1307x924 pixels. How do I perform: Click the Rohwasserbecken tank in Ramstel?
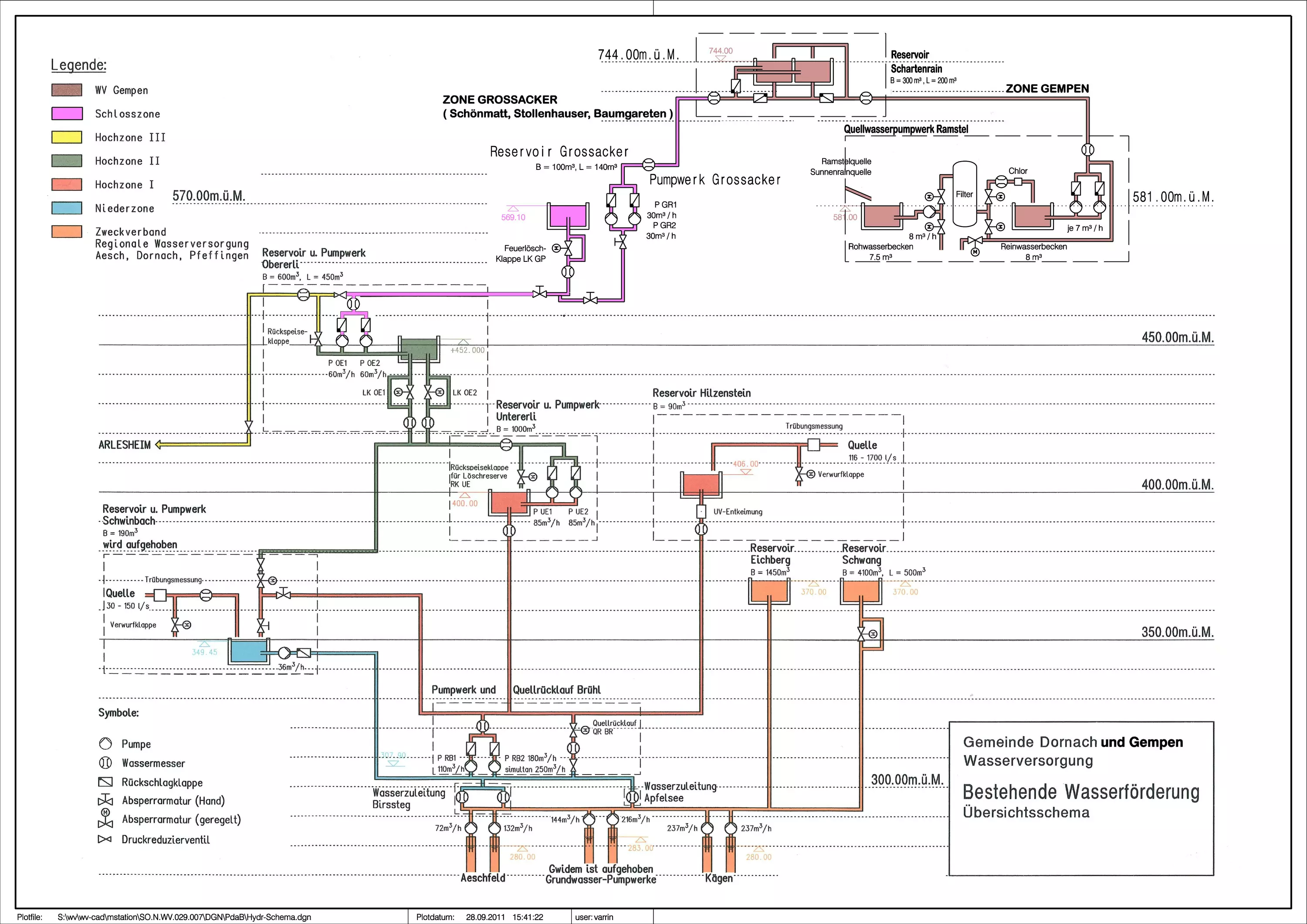coord(881,217)
